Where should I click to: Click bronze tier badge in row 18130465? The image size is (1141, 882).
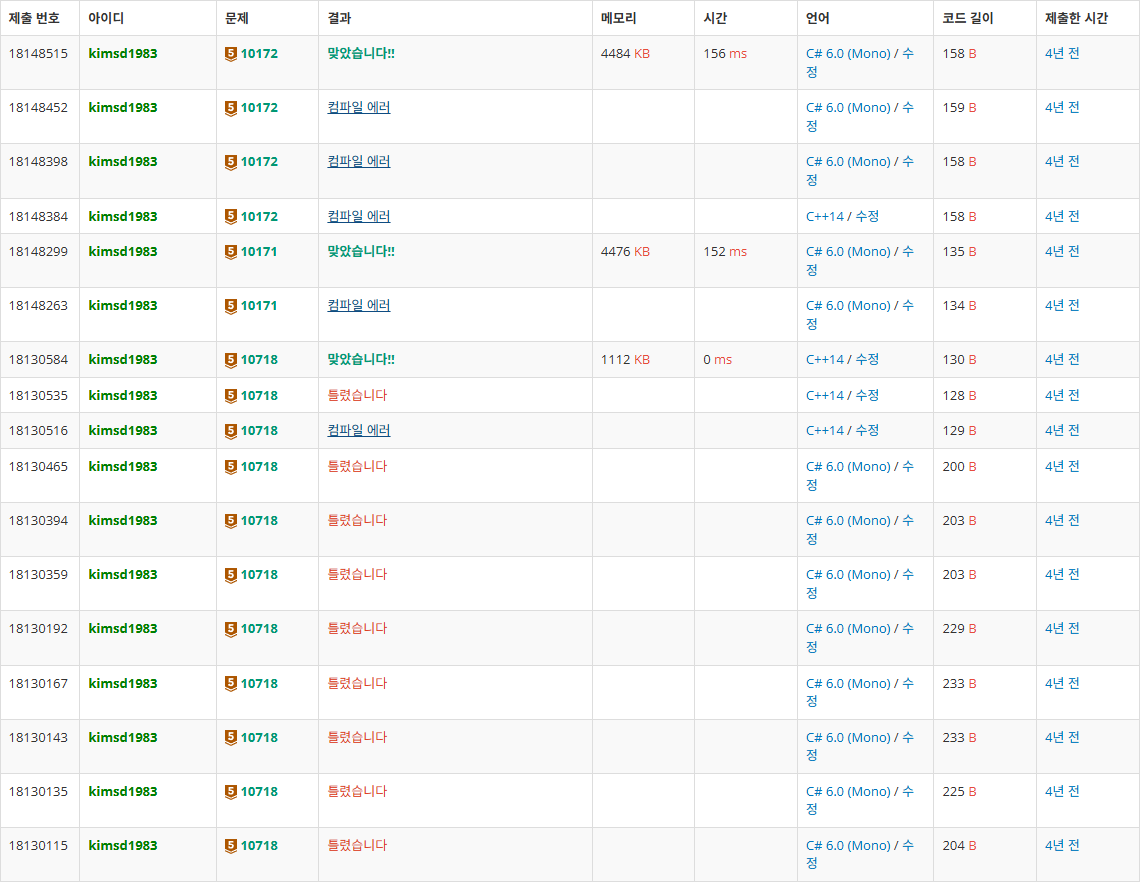click(x=231, y=466)
